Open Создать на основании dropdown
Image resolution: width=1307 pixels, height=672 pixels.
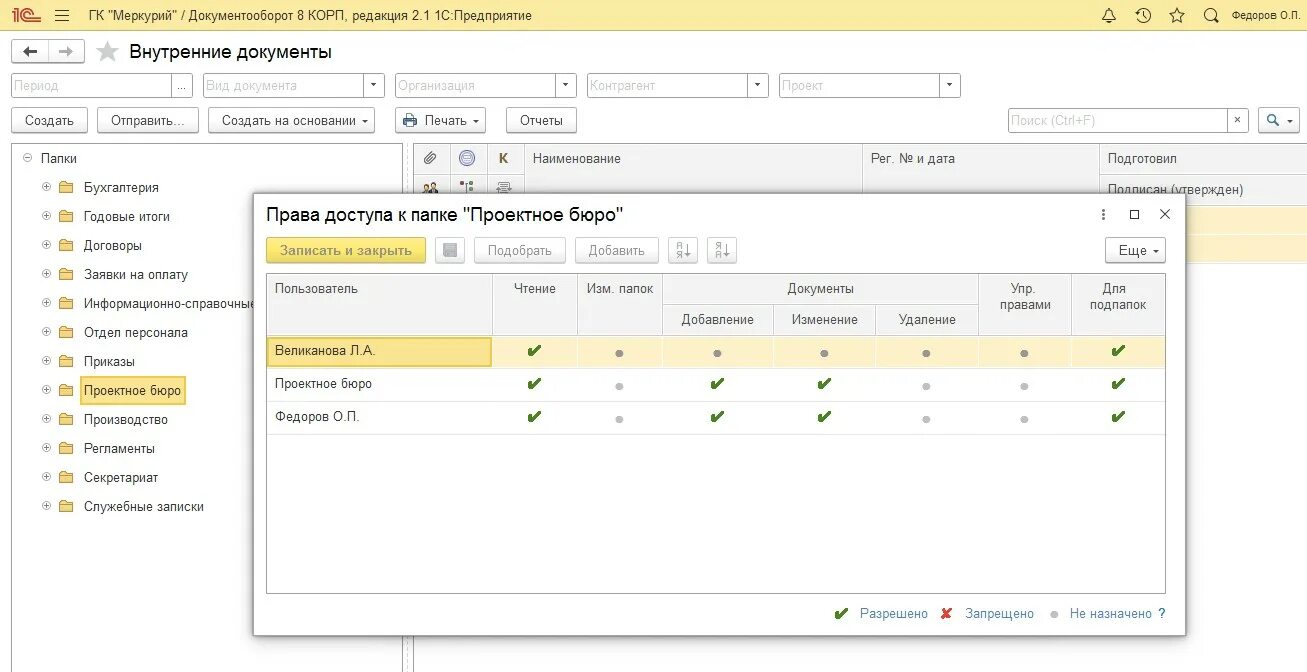291,120
